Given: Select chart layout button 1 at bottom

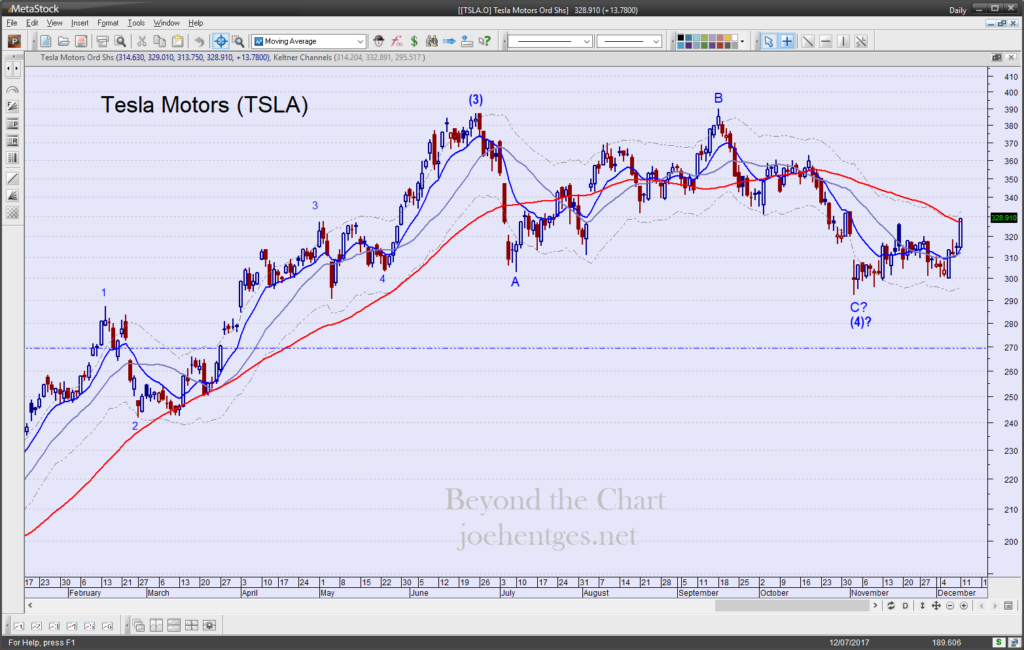Looking at the screenshot, I should 18,626.
